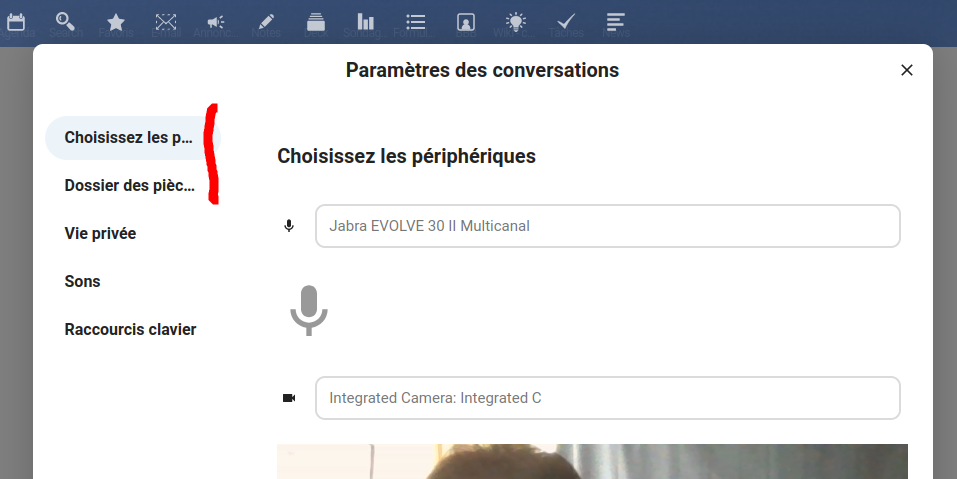Open the Integrated Camera selection dropdown

pos(607,398)
